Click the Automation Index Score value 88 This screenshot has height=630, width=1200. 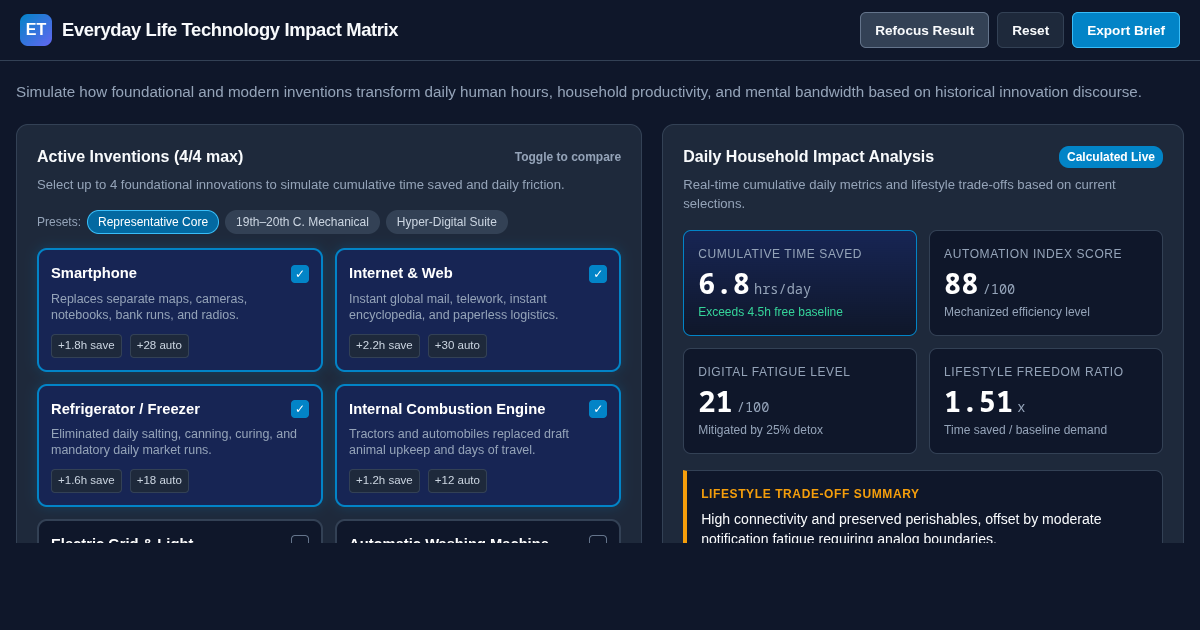coord(961,285)
